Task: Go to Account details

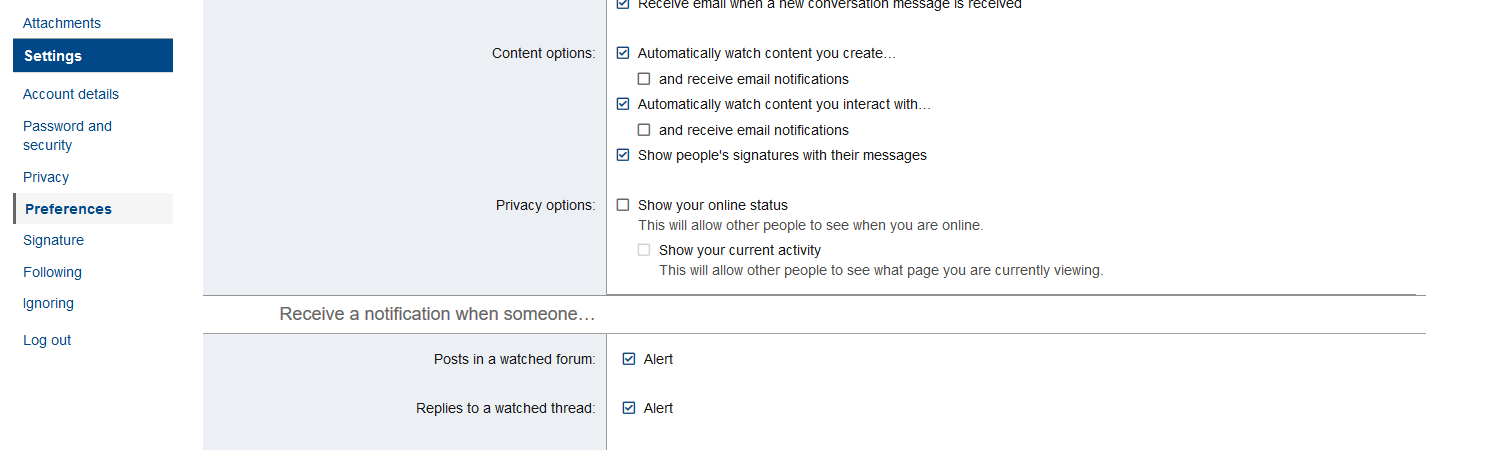Action: click(x=71, y=94)
